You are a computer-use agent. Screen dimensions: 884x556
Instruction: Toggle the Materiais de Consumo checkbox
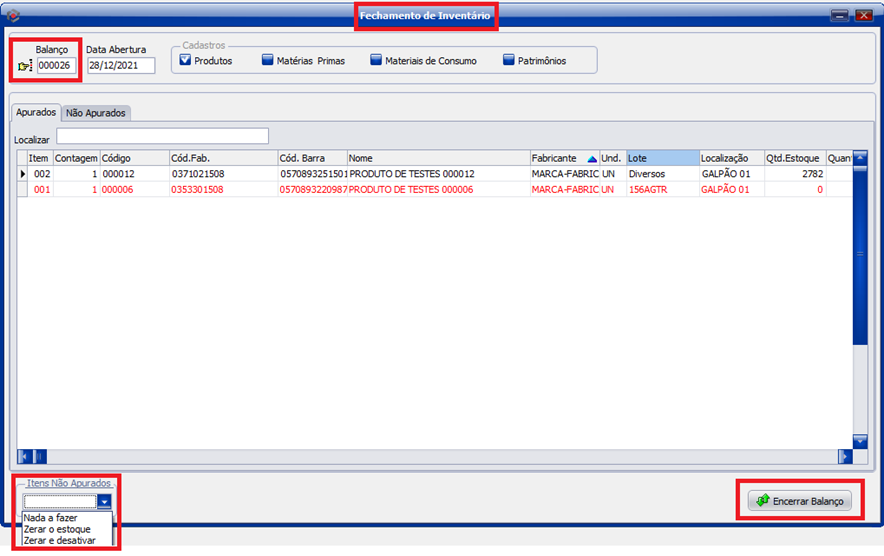376,60
